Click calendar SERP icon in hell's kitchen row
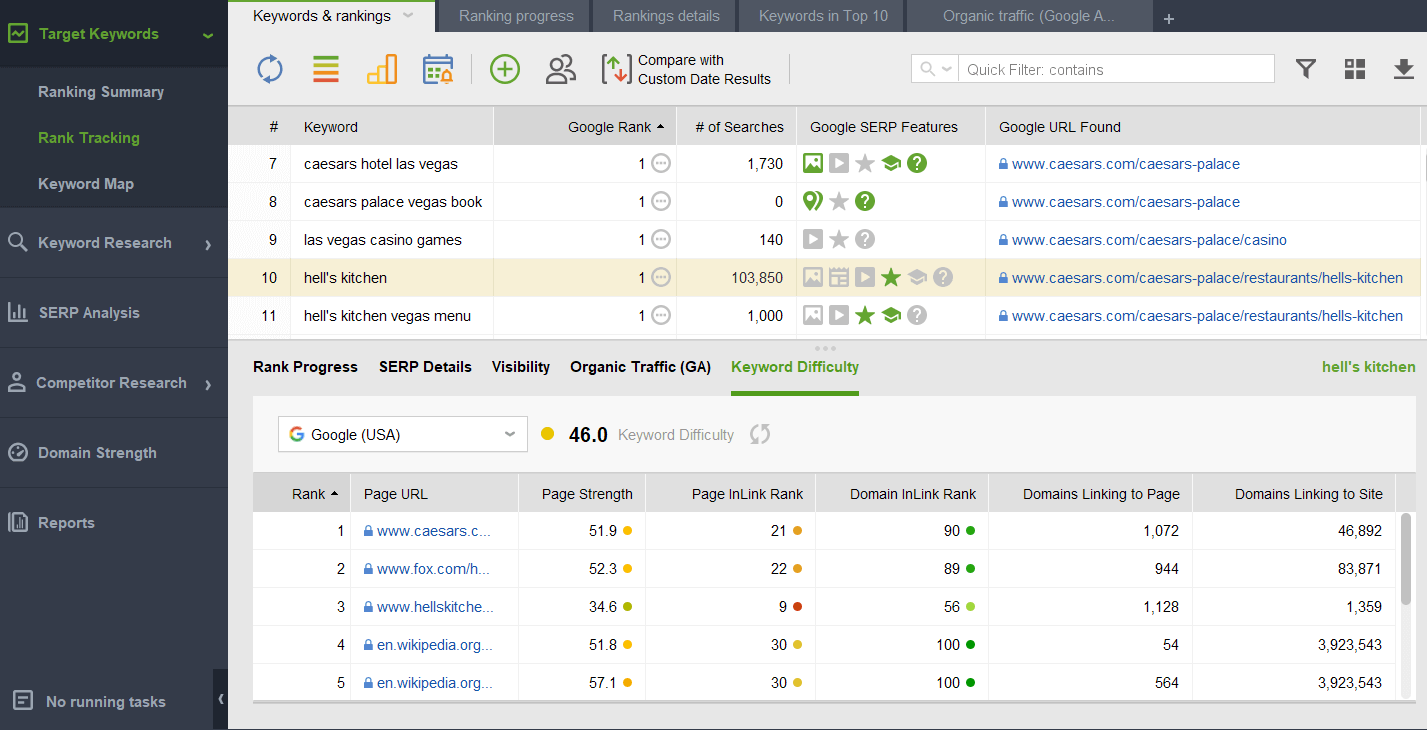Viewport: 1427px width, 730px height. (x=839, y=278)
